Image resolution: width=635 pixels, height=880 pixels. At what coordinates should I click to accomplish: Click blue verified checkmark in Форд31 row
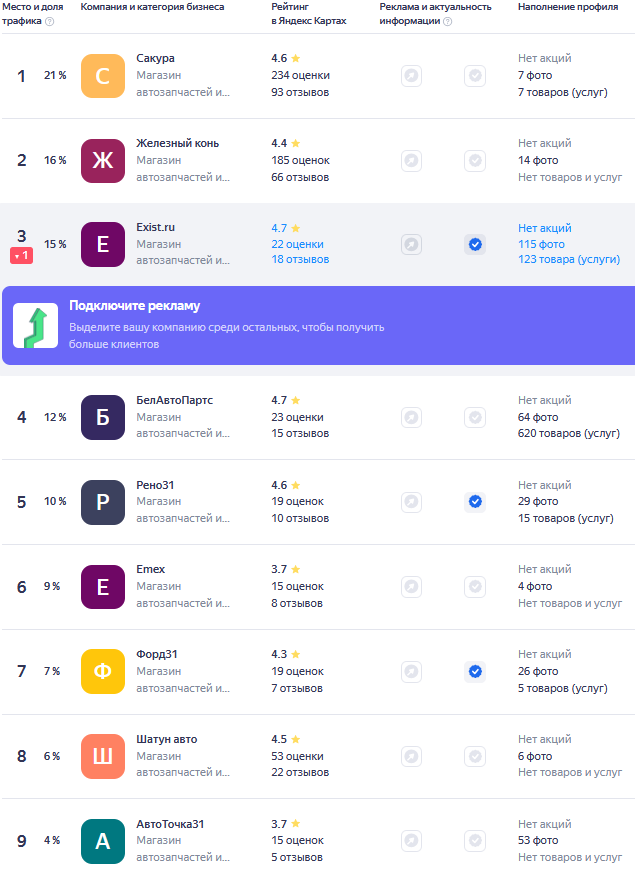tap(475, 671)
